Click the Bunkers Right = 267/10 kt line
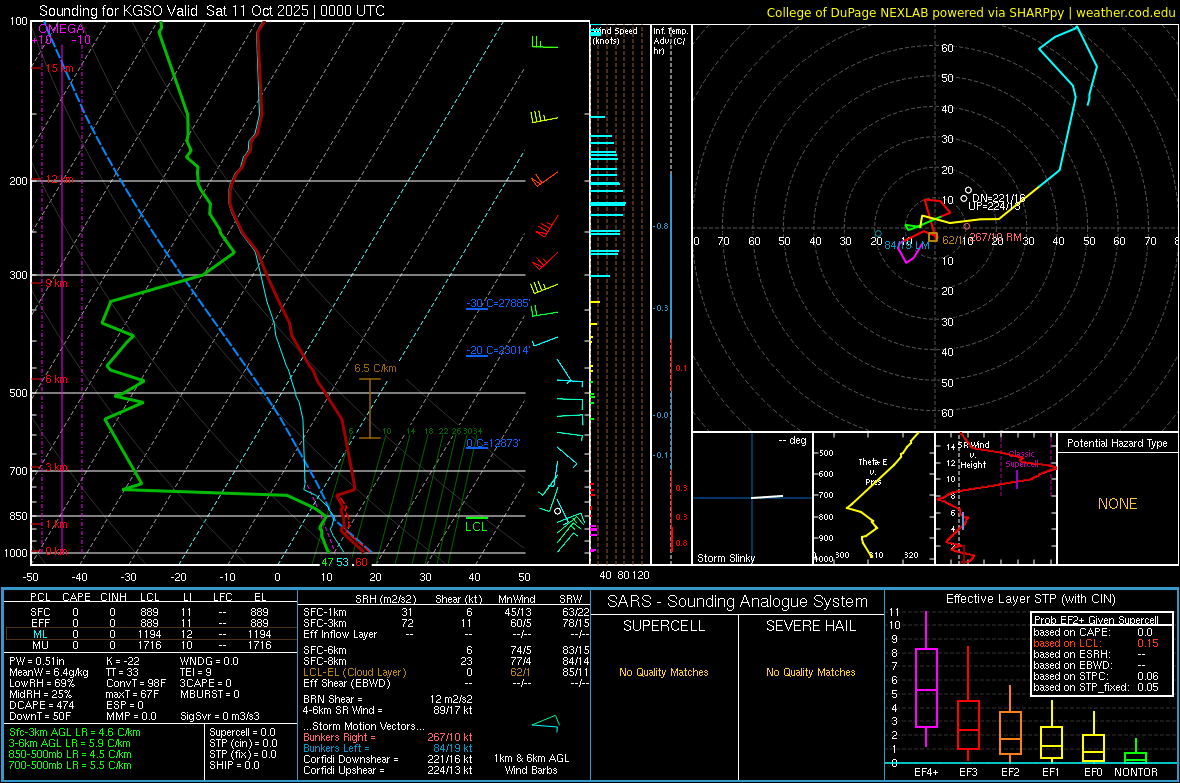This screenshot has width=1180, height=783. tap(388, 737)
